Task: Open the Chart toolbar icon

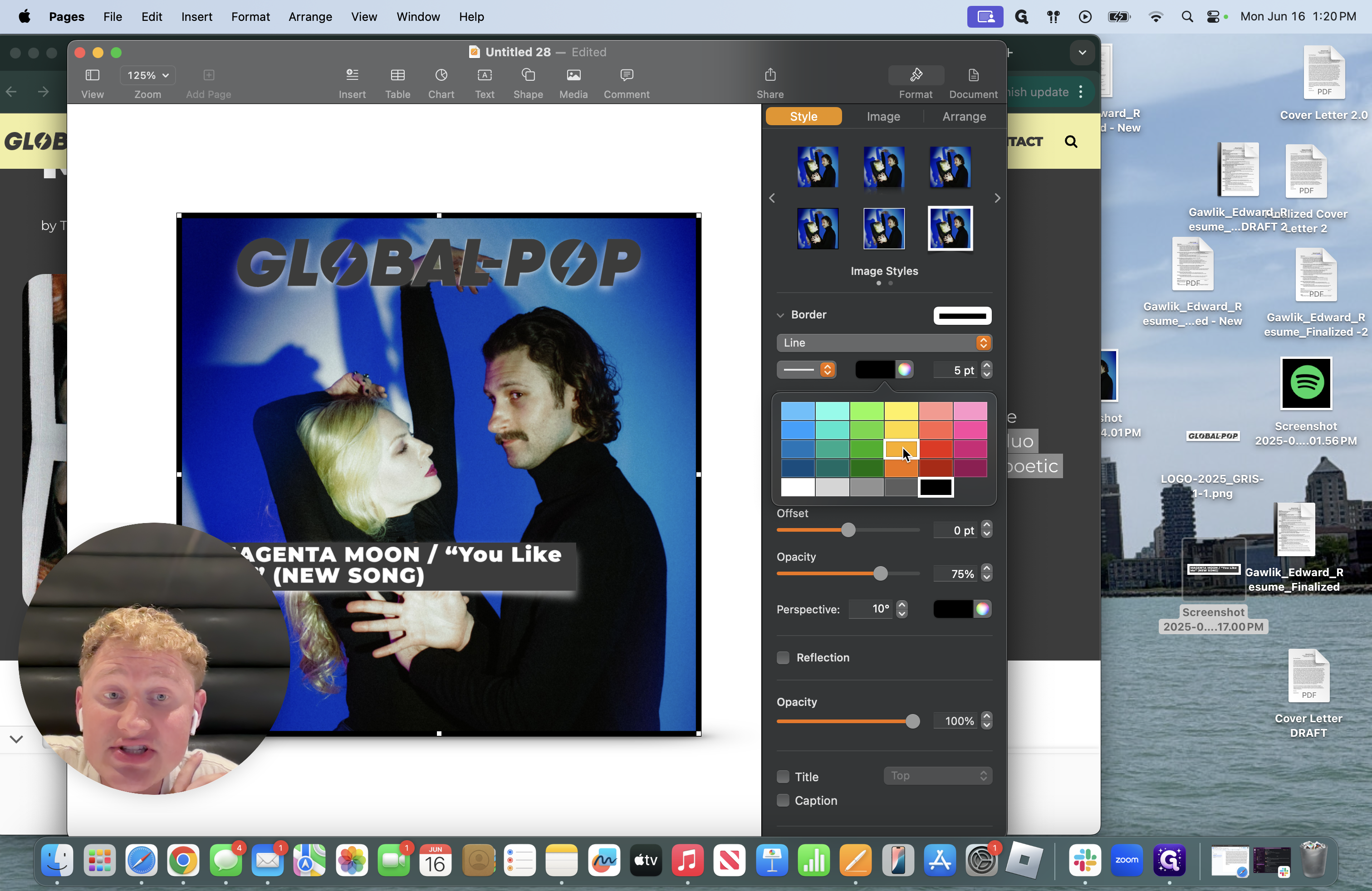Action: [x=441, y=75]
